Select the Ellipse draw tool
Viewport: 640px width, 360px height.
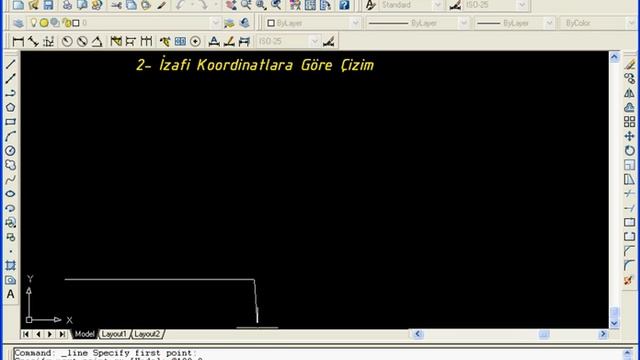[11, 194]
